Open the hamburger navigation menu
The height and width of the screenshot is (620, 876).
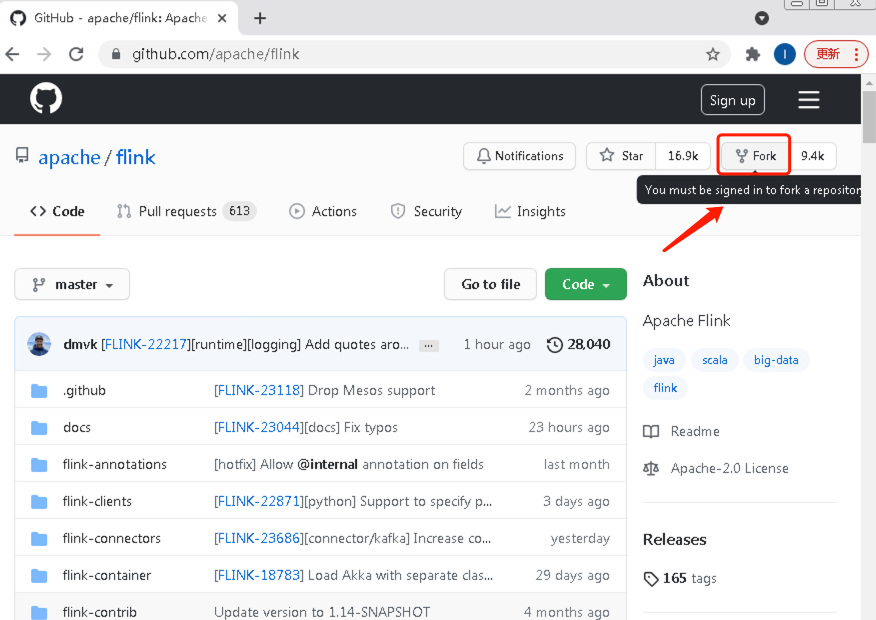click(808, 99)
